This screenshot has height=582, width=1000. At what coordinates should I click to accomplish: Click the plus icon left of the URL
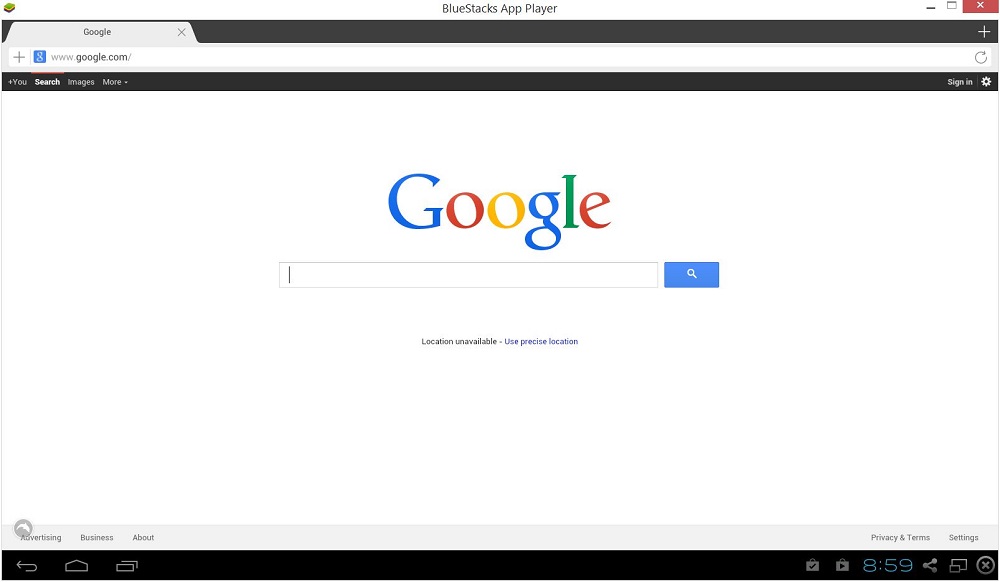click(x=19, y=57)
